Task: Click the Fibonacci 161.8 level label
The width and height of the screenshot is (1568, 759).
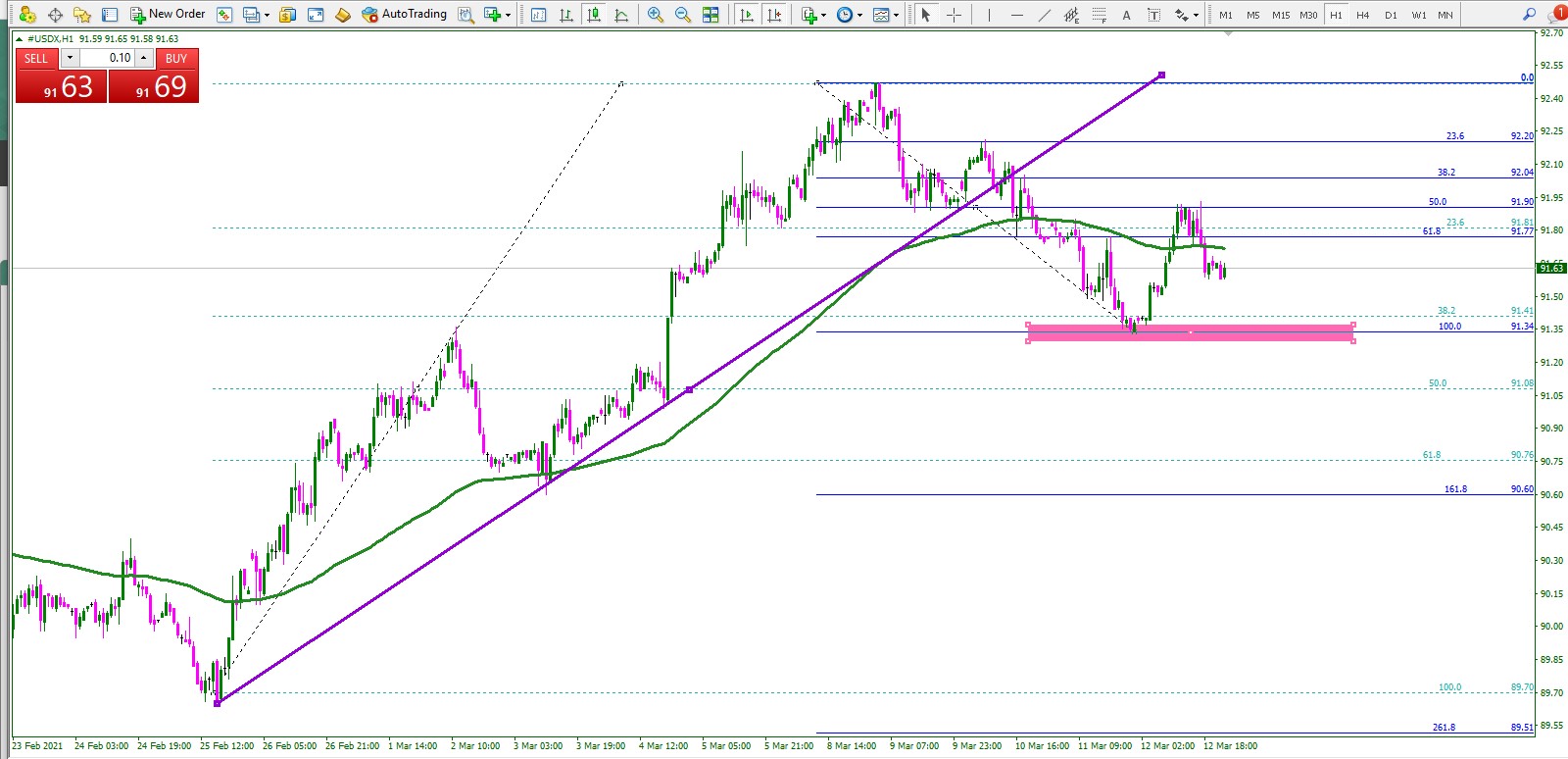Action: (x=1455, y=488)
